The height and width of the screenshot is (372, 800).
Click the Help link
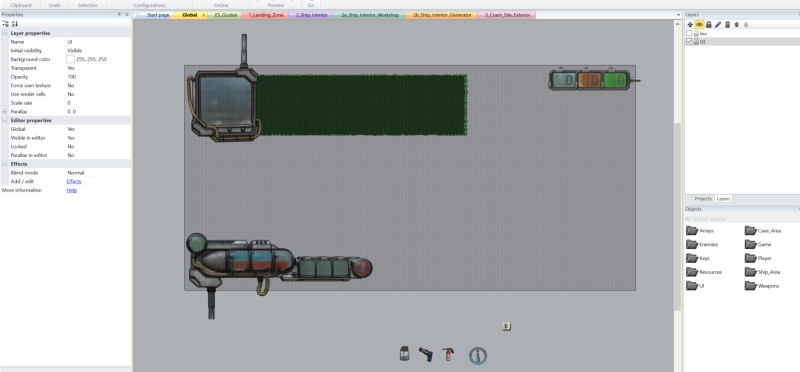click(72, 190)
